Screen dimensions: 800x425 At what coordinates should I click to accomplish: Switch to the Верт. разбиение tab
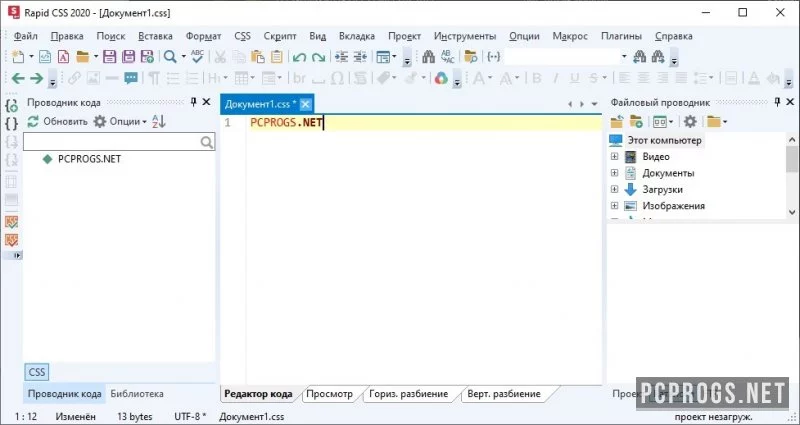(504, 394)
